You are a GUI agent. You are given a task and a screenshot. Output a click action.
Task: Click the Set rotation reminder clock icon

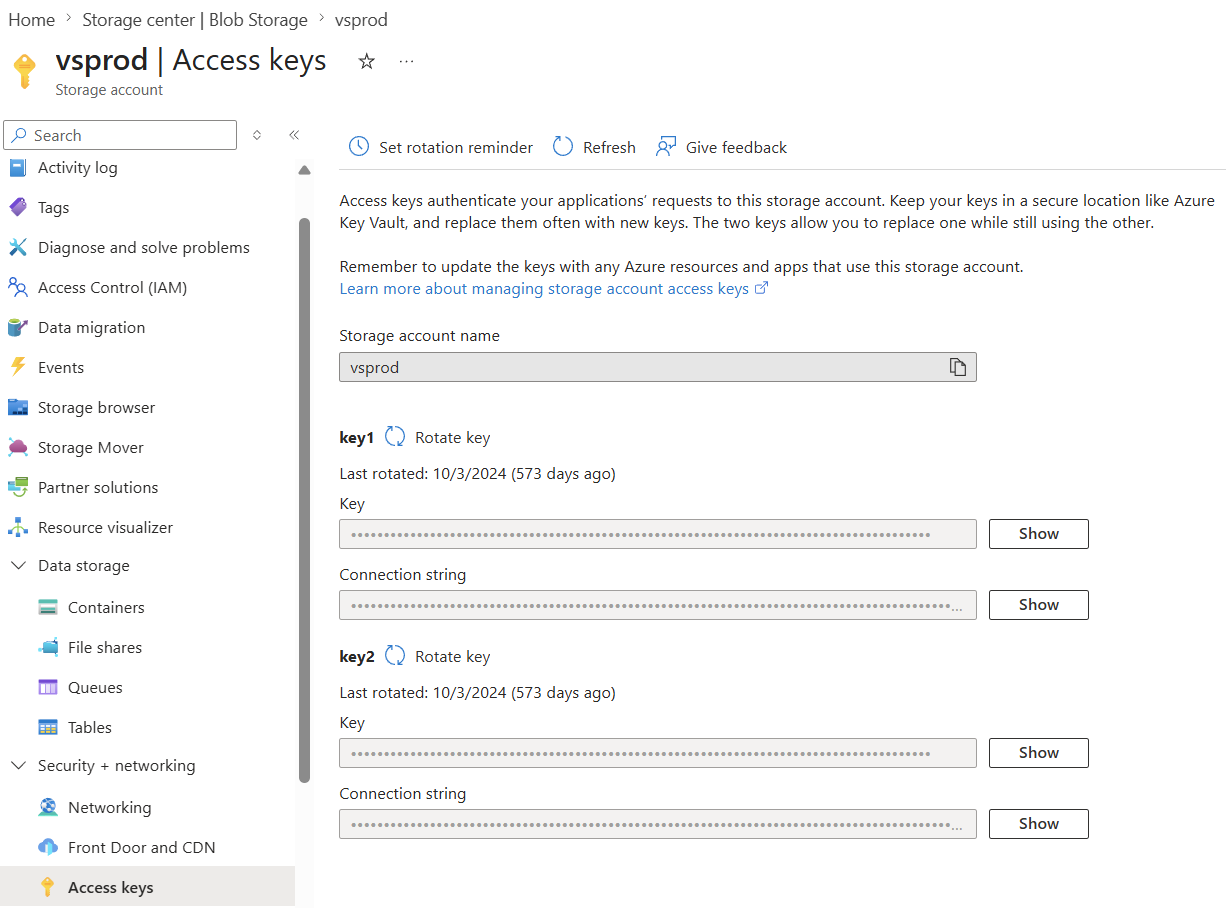(x=359, y=147)
